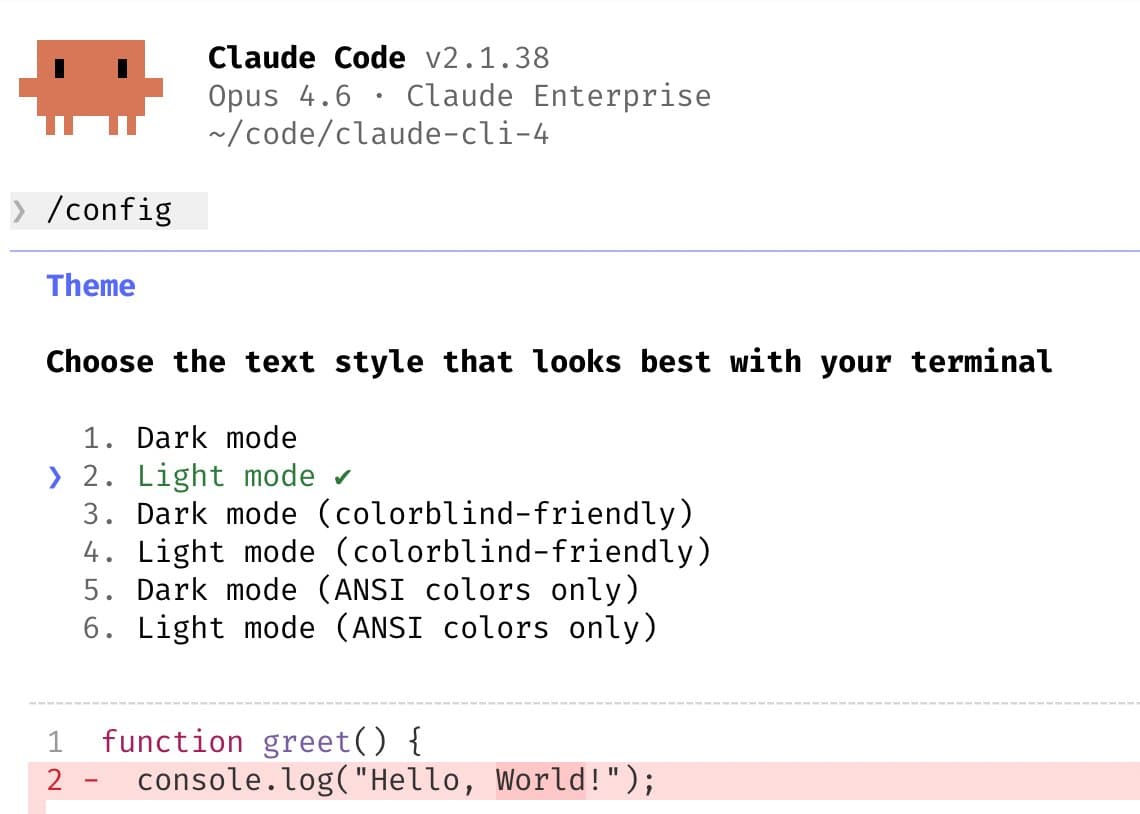Image resolution: width=1140 pixels, height=814 pixels.
Task: Select Dark mode theme
Action: 216,438
